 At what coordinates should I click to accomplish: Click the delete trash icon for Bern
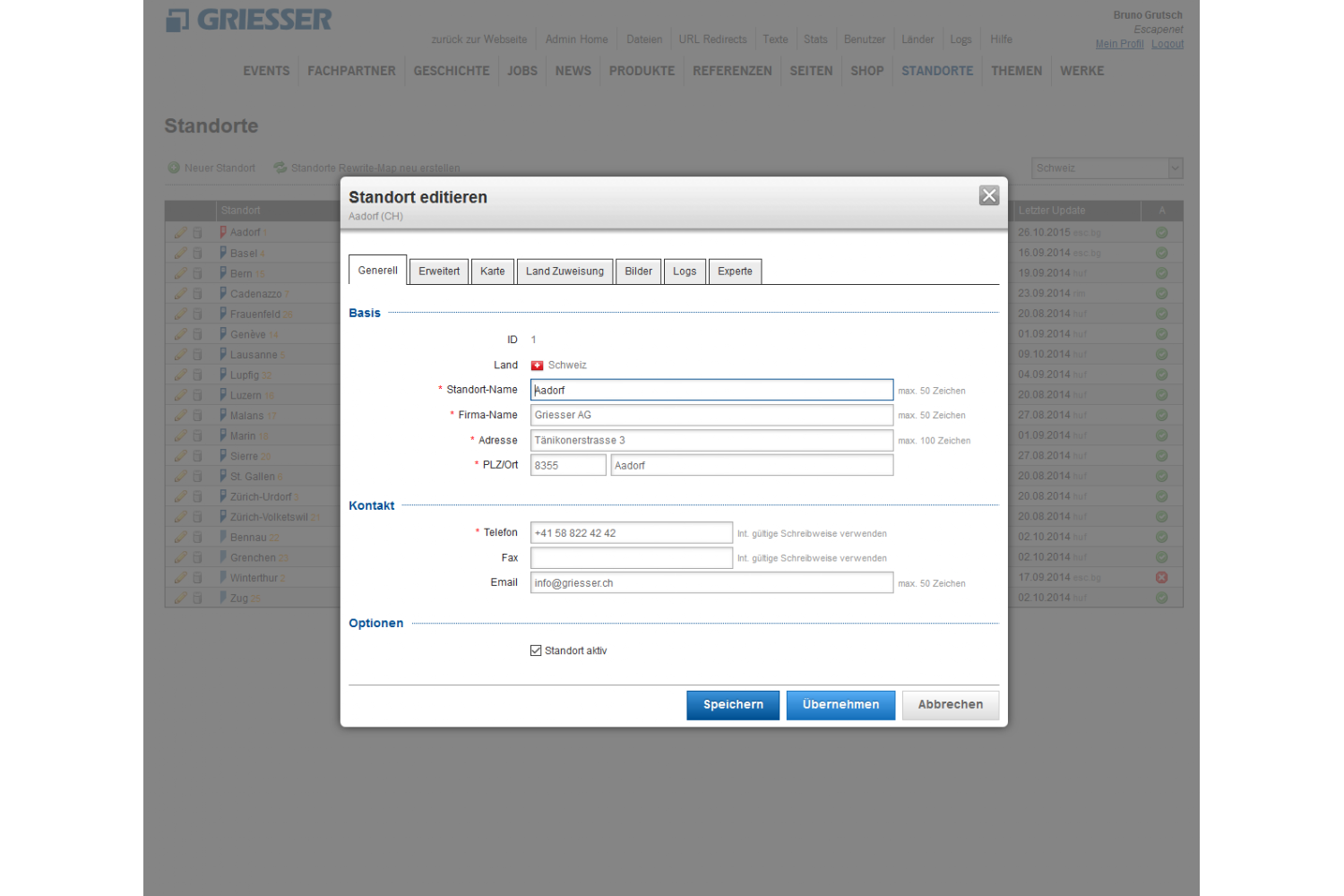coord(197,273)
